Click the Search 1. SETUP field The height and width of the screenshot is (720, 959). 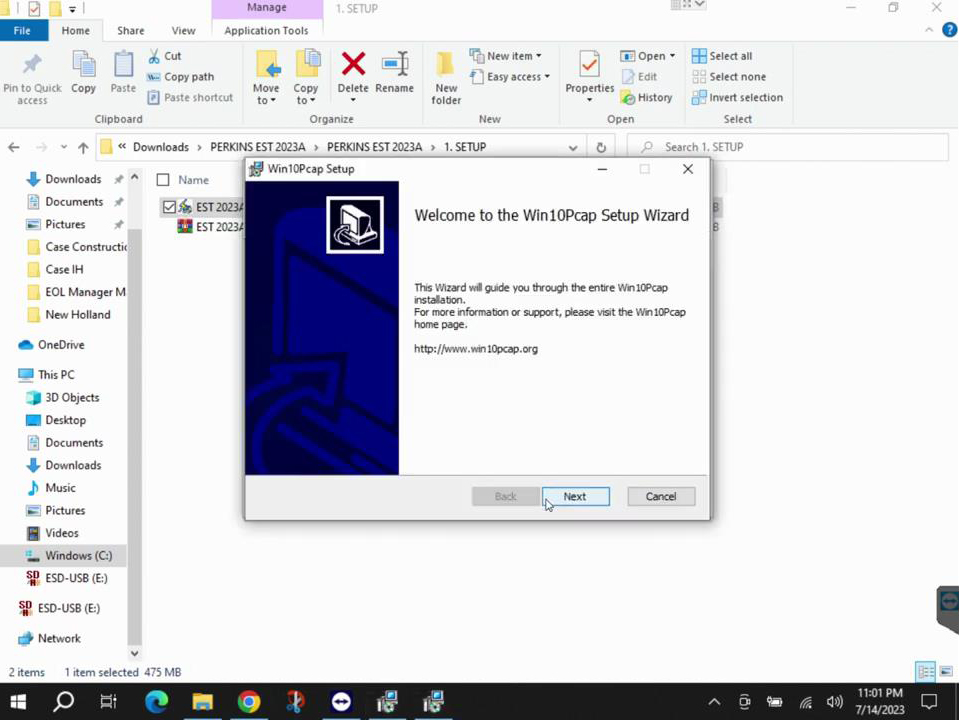pos(788,147)
